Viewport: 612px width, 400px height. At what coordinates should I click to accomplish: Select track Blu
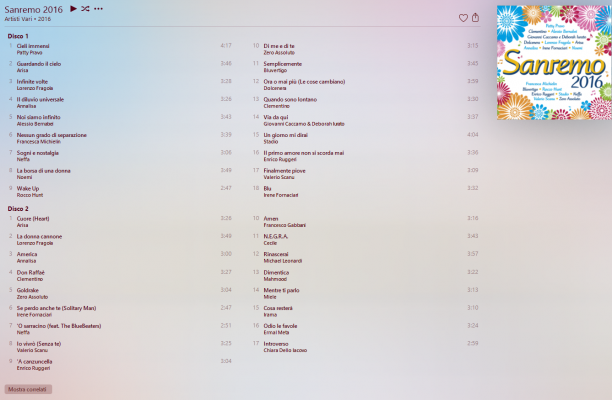coord(267,188)
